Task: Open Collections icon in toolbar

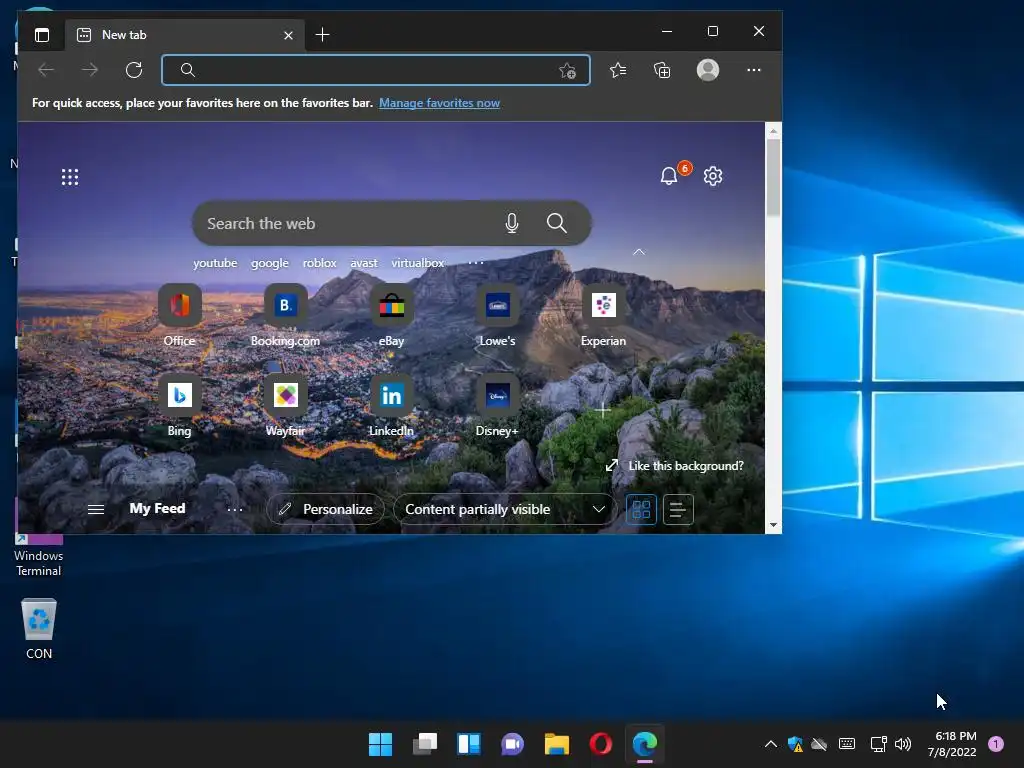Action: pos(662,70)
